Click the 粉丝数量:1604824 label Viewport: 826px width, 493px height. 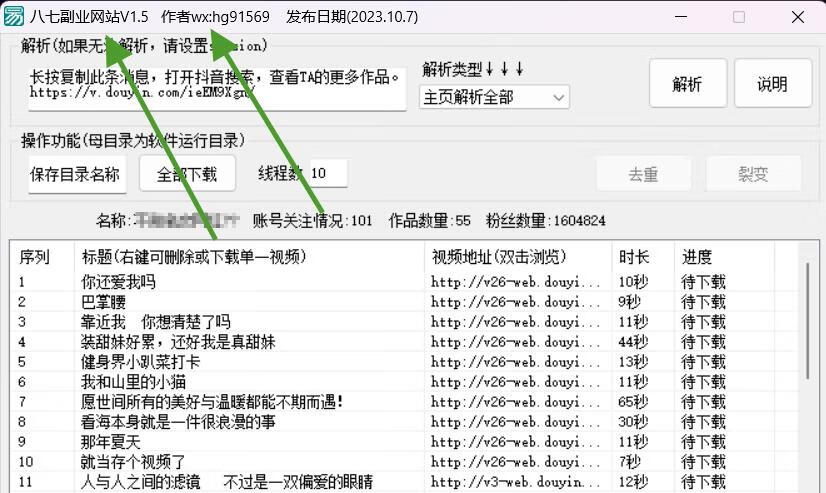pyautogui.click(x=546, y=220)
